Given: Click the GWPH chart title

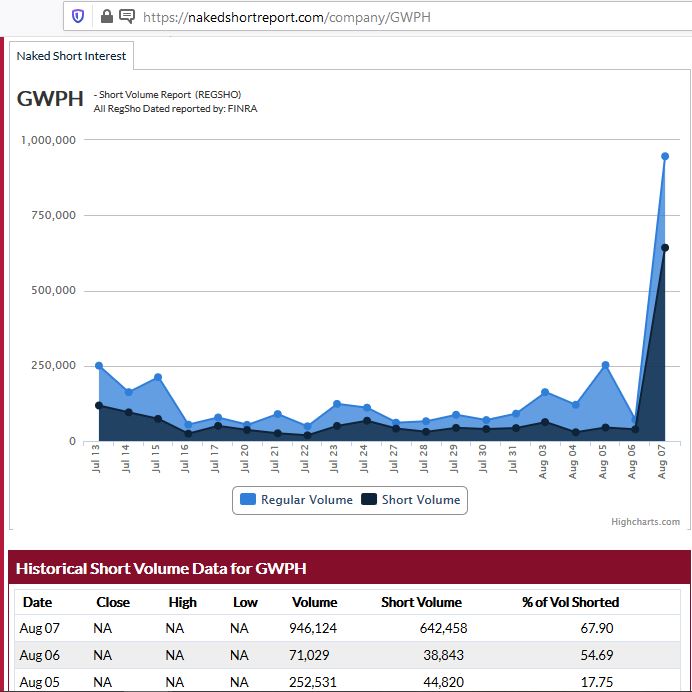Looking at the screenshot, I should pos(50,99).
